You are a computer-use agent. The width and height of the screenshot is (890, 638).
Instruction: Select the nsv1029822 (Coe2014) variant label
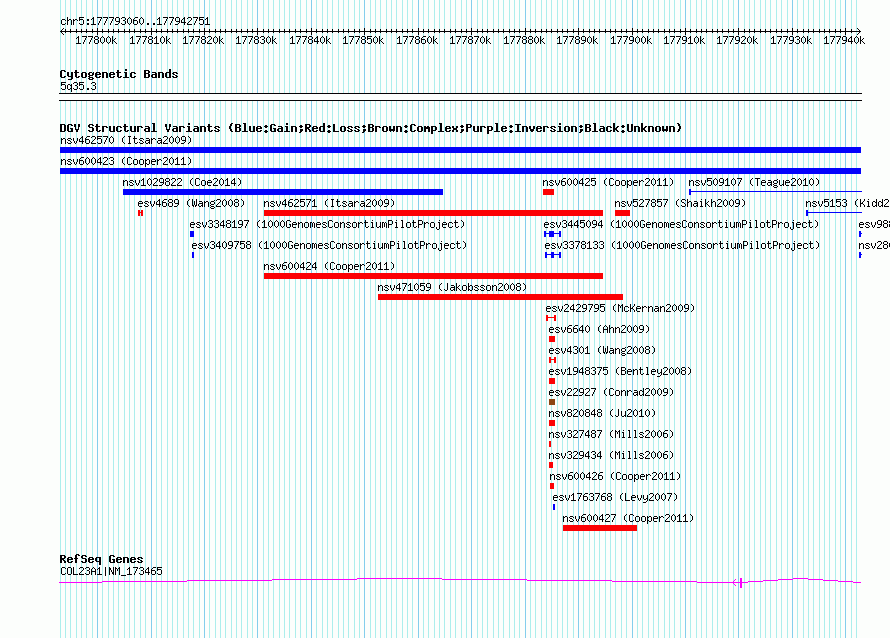tap(182, 182)
